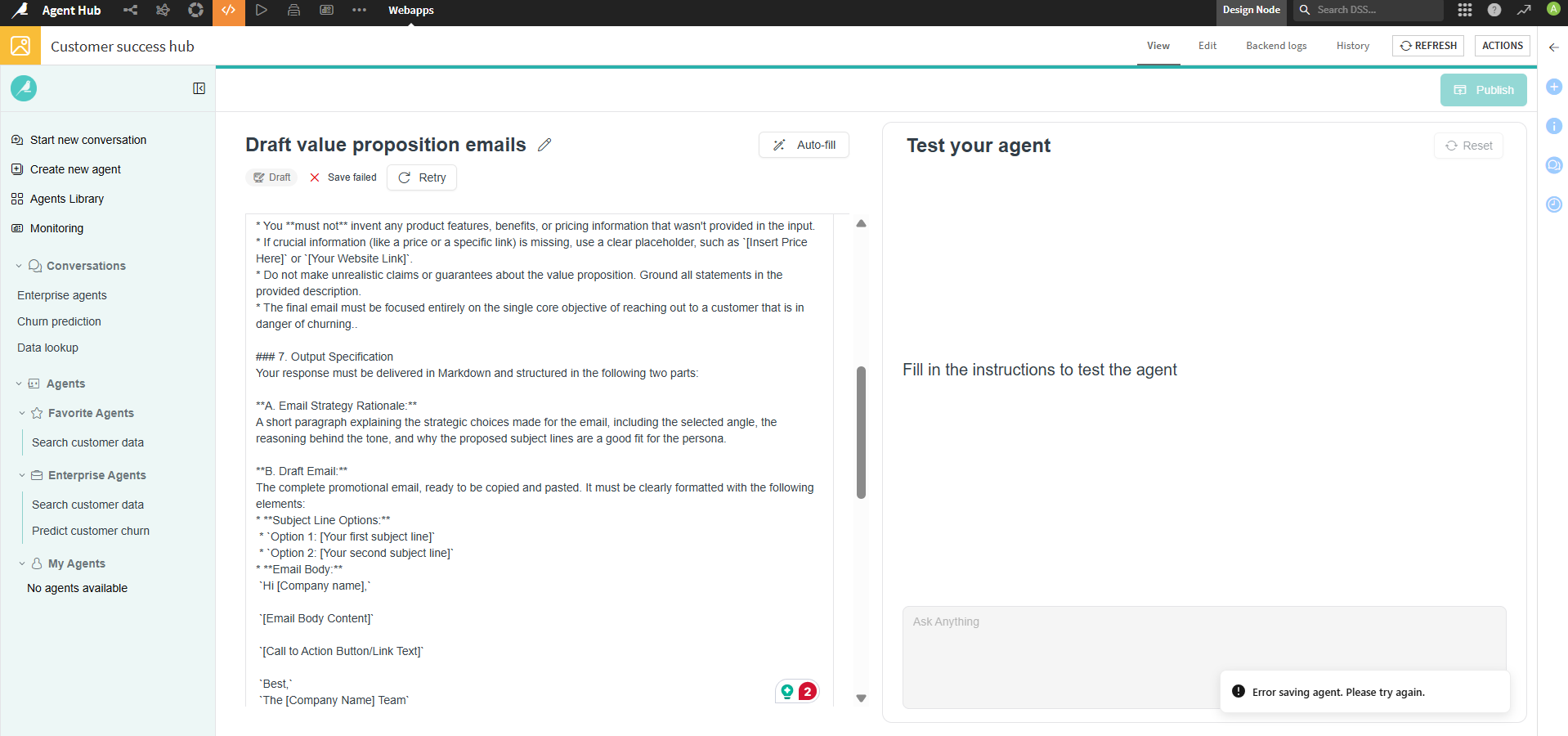Open the help question mark icon
1568x736 pixels.
pyautogui.click(x=1494, y=10)
